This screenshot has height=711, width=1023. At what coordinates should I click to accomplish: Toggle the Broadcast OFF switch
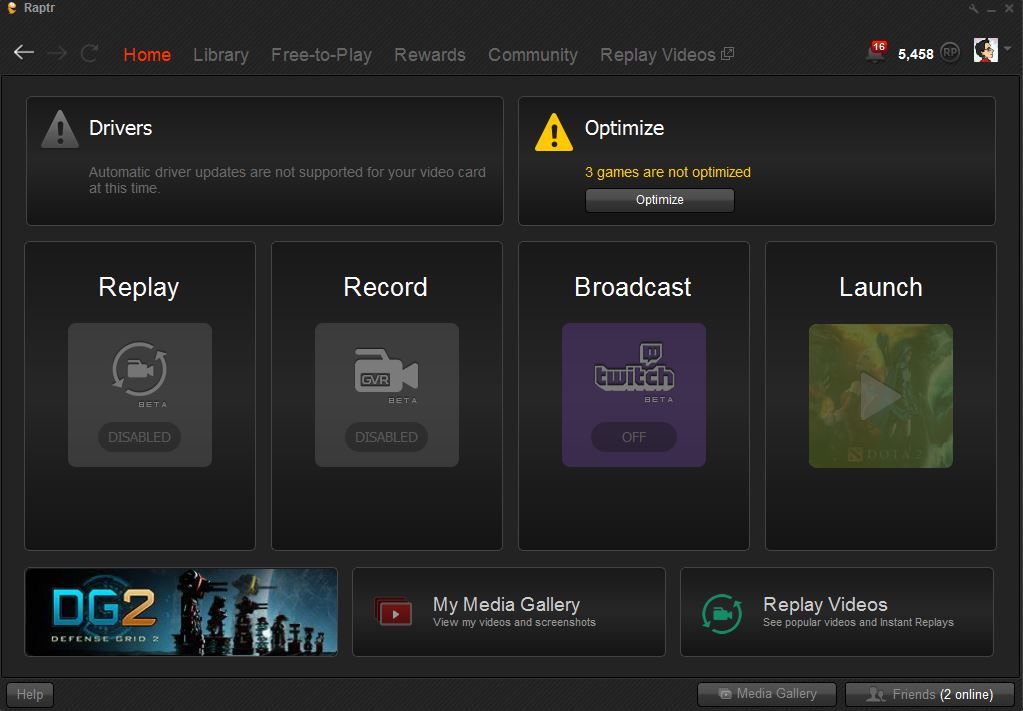tap(634, 437)
